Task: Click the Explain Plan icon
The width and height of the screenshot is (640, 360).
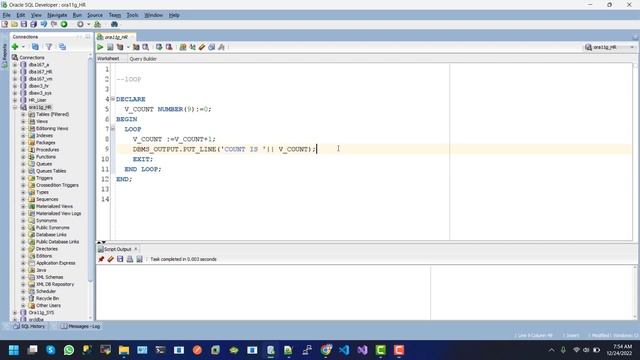Action: tap(120, 47)
